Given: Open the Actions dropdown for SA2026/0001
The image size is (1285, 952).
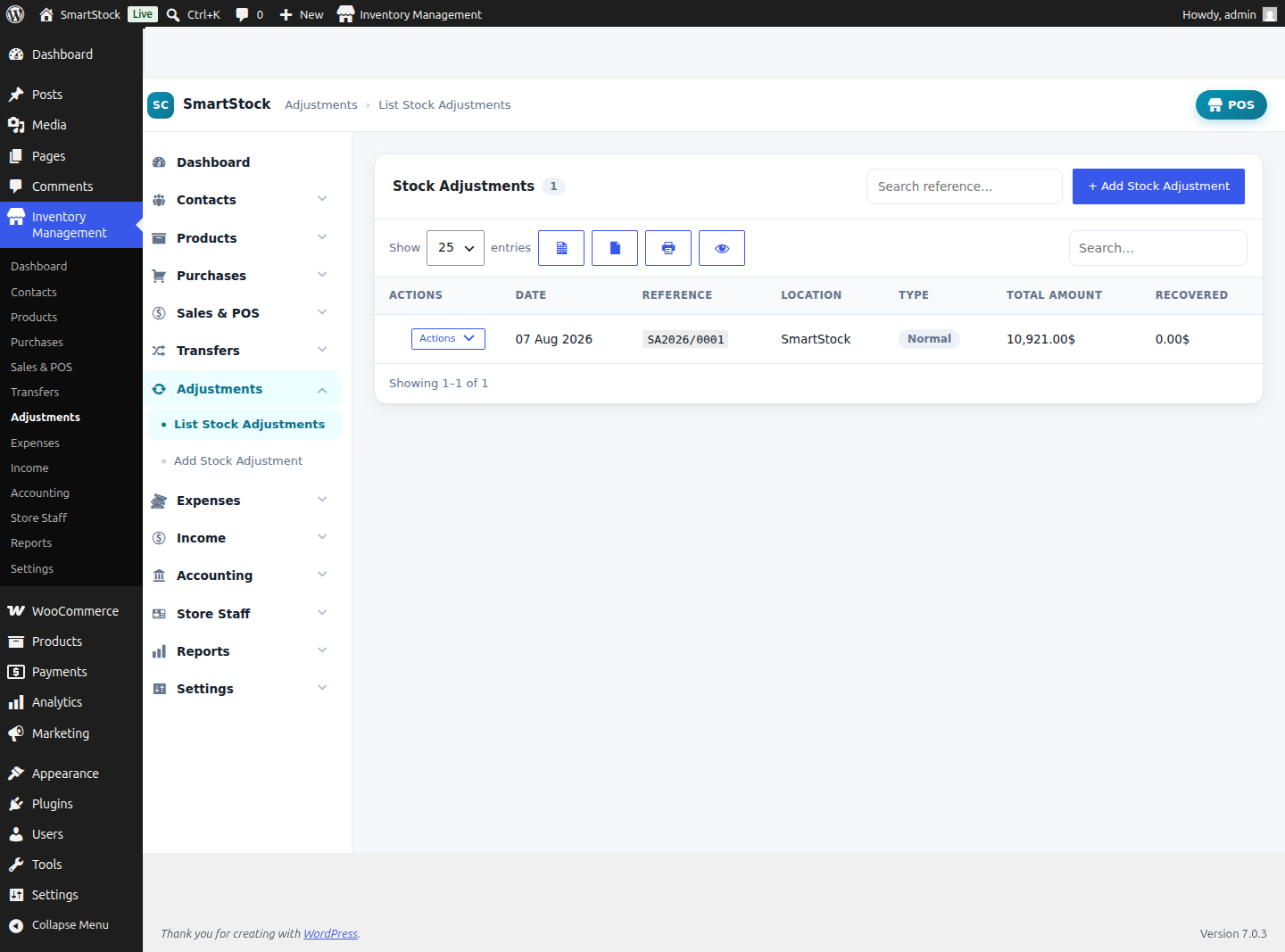Looking at the screenshot, I should pos(448,339).
